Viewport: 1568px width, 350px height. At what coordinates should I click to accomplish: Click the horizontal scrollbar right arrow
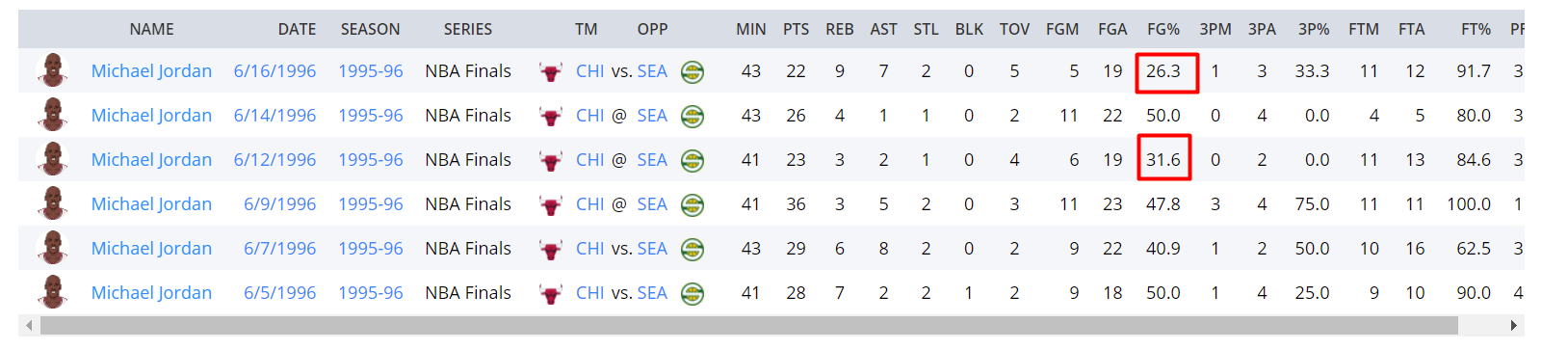(1513, 326)
